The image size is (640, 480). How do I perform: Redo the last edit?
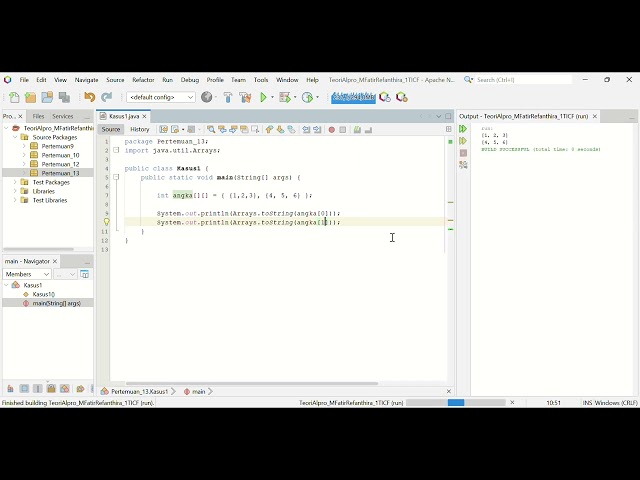pyautogui.click(x=106, y=97)
